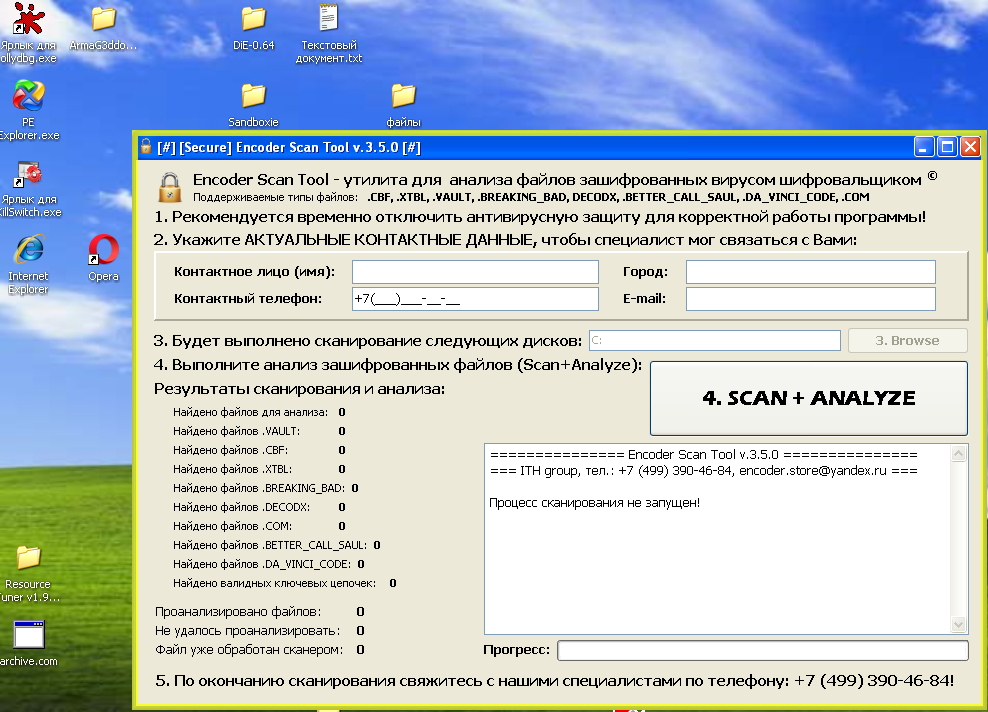The image size is (988, 712).
Task: Click 'Найдено файлов .BREAKING_BAD:' label
Action: click(258, 488)
